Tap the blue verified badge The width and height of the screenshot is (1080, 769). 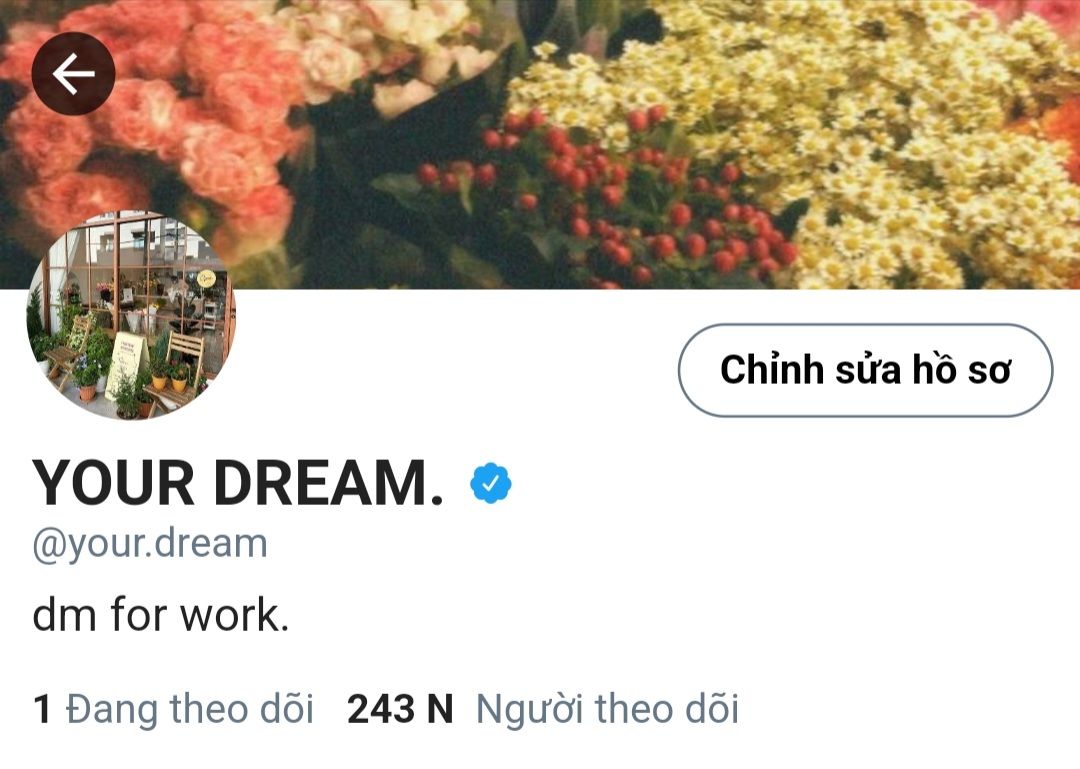point(491,483)
